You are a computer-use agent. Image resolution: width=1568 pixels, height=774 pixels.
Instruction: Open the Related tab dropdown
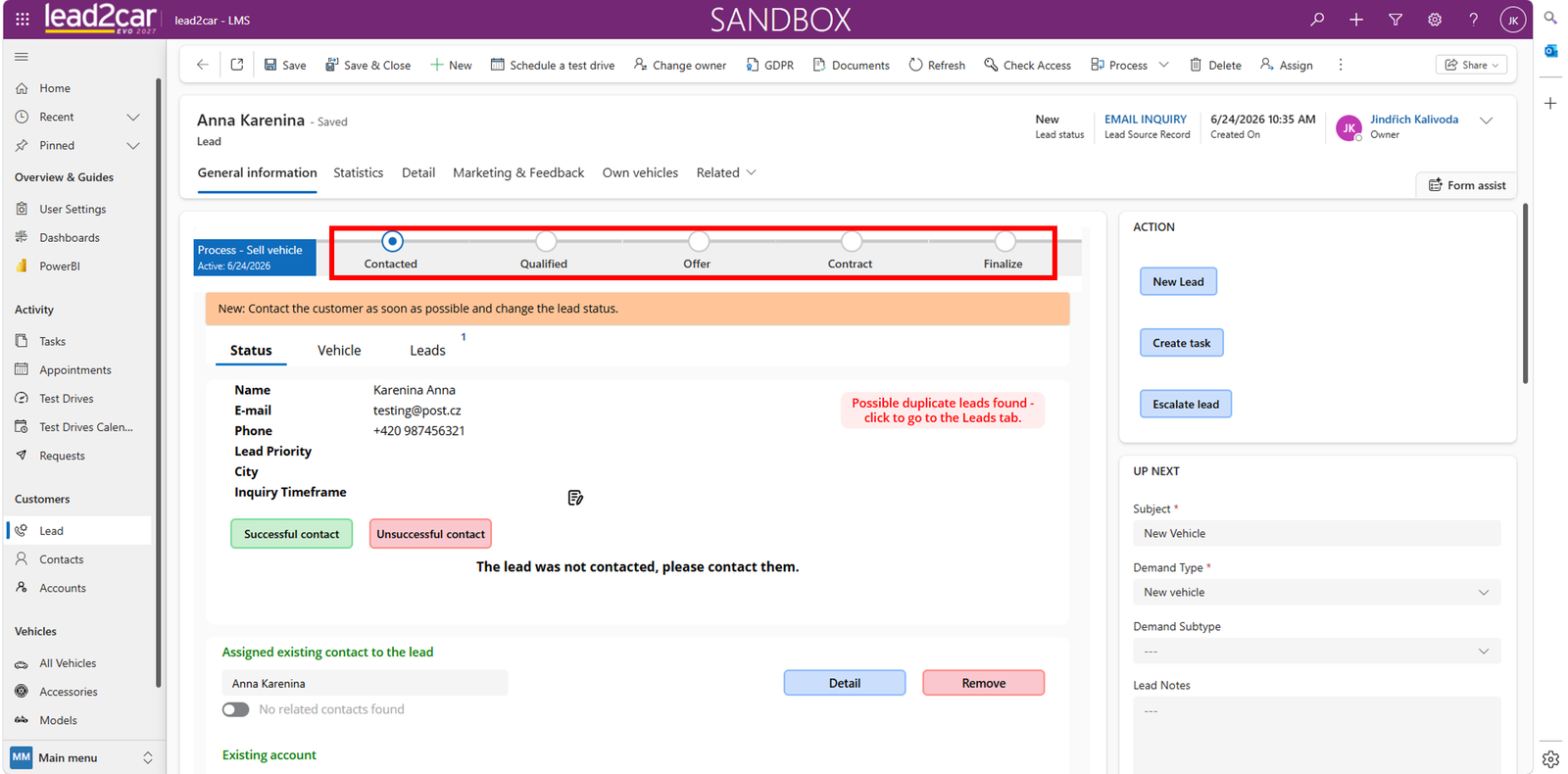tap(726, 172)
